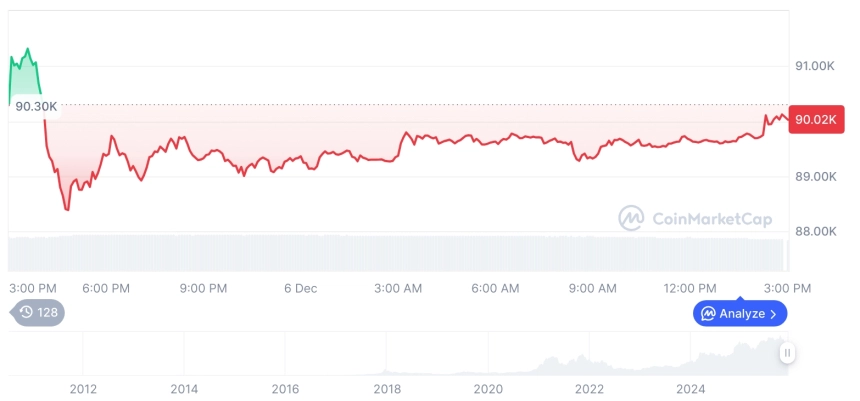The width and height of the screenshot is (860, 401).
Task: Click the green peak of the price line
Action: pyautogui.click(x=28, y=48)
